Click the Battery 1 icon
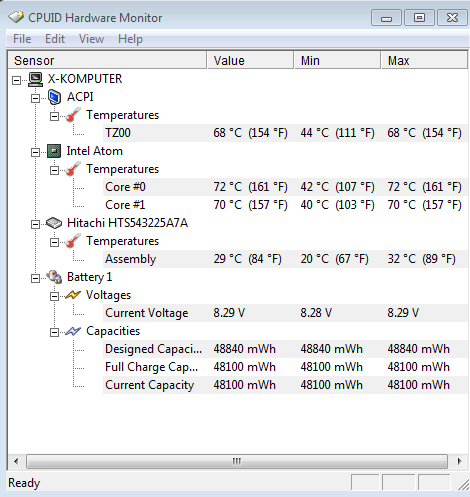Screen dimensions: 470x497 coord(54,277)
